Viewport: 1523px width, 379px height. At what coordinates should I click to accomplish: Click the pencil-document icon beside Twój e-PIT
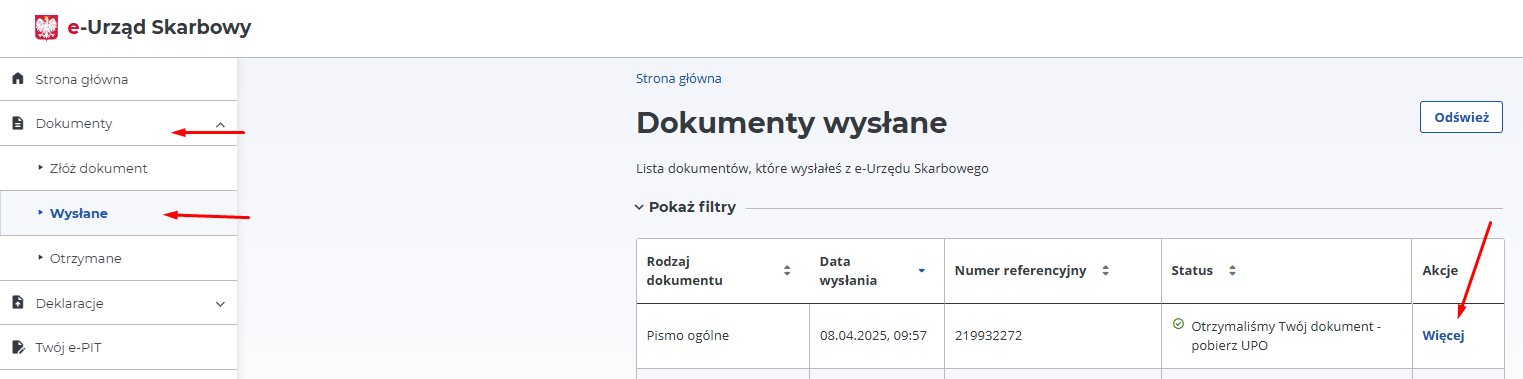(17, 348)
